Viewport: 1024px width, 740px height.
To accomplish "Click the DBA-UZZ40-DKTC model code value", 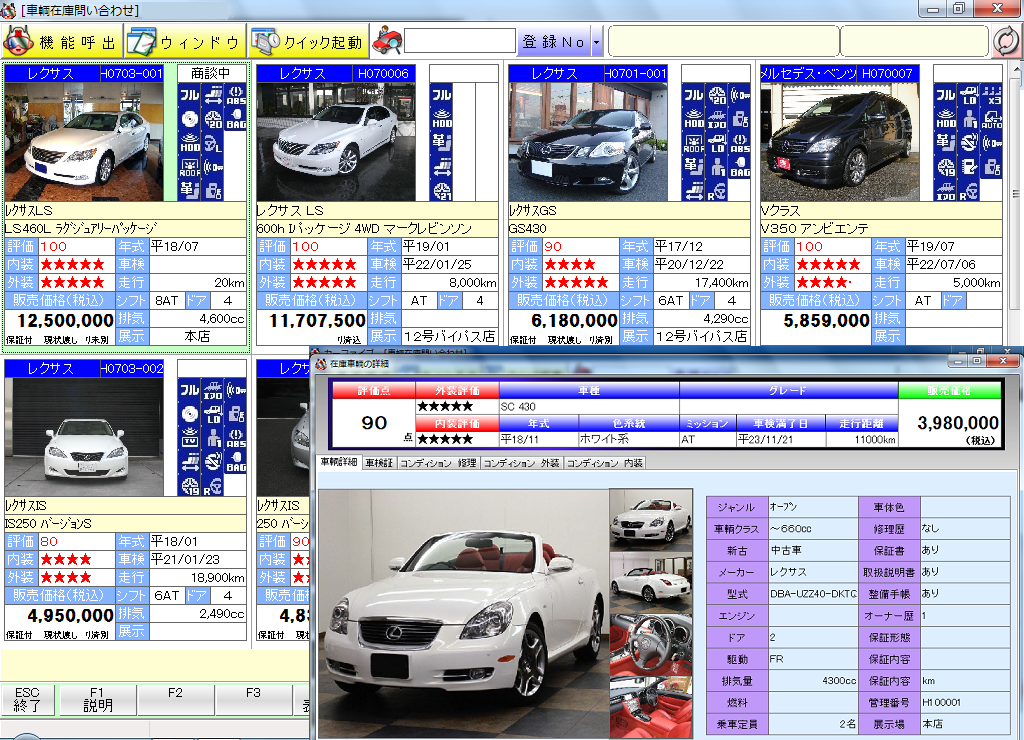I will pos(812,594).
